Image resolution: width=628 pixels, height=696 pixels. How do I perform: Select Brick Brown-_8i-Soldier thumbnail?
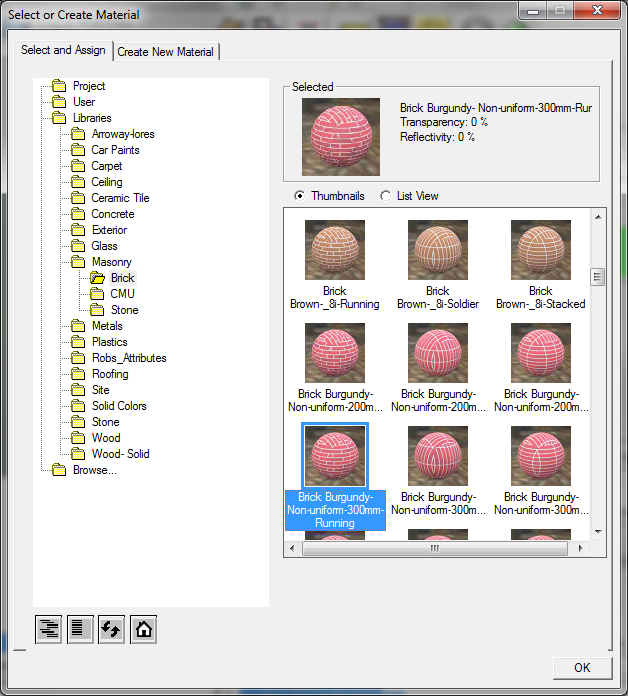(x=438, y=265)
